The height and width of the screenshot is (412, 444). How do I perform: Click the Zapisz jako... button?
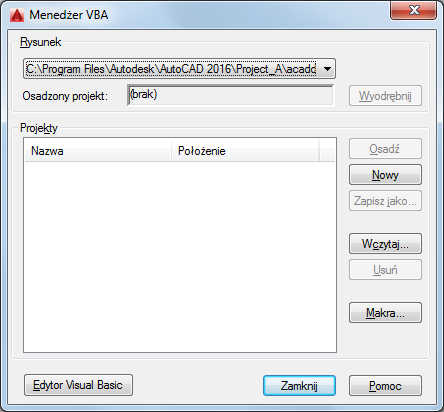385,201
